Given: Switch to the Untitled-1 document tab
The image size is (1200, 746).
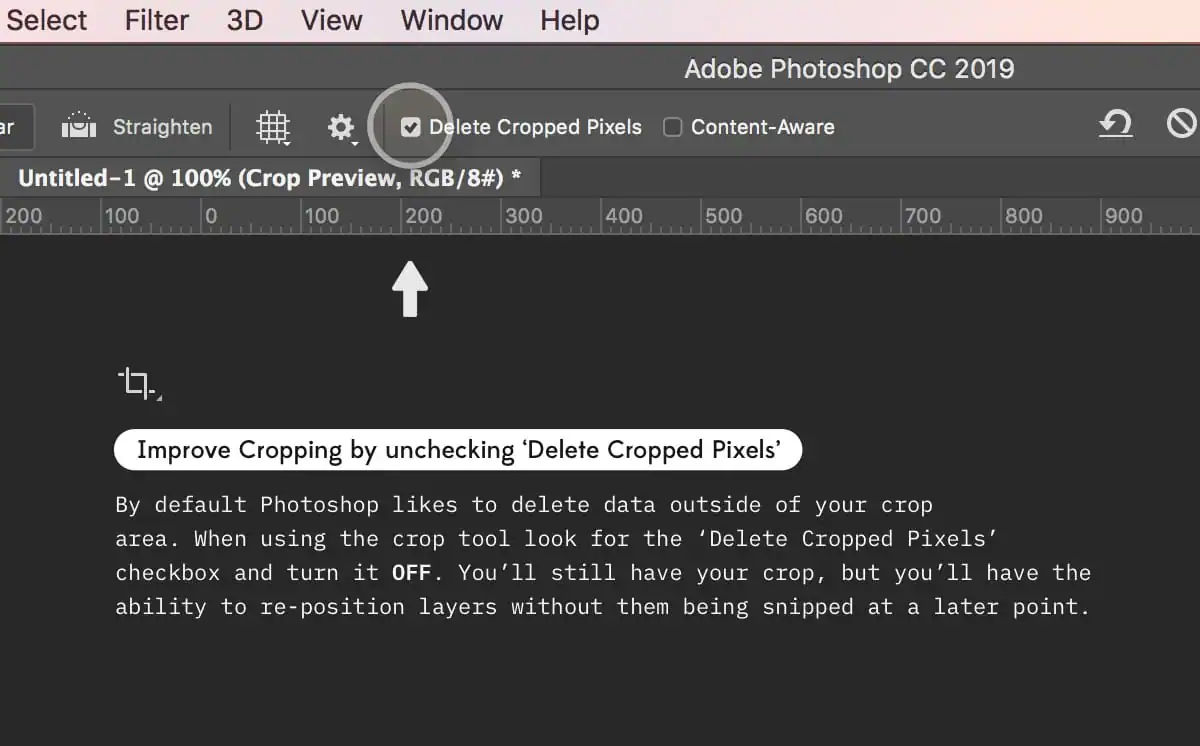Looking at the screenshot, I should click(x=270, y=179).
